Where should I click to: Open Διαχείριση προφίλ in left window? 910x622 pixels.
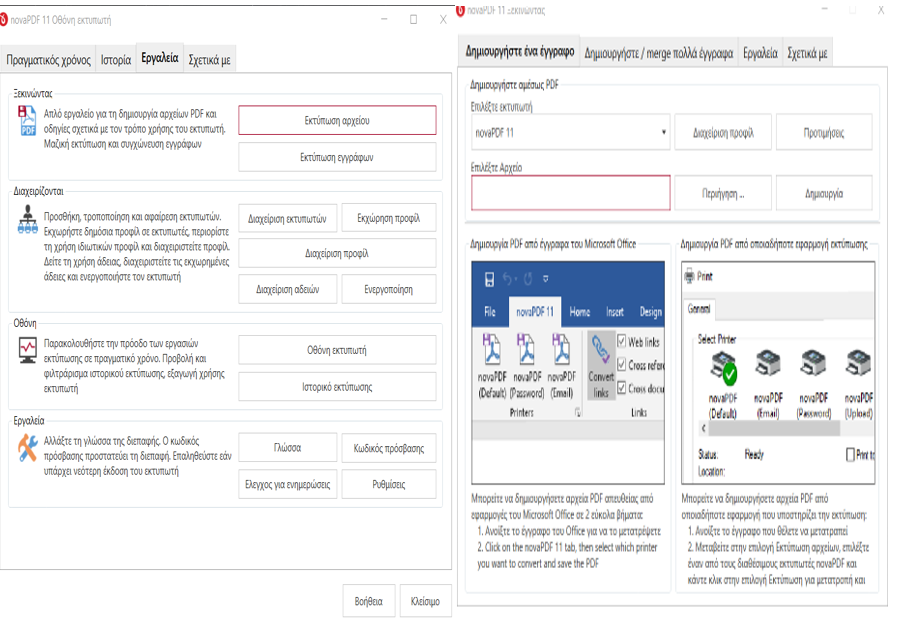[x=337, y=253]
